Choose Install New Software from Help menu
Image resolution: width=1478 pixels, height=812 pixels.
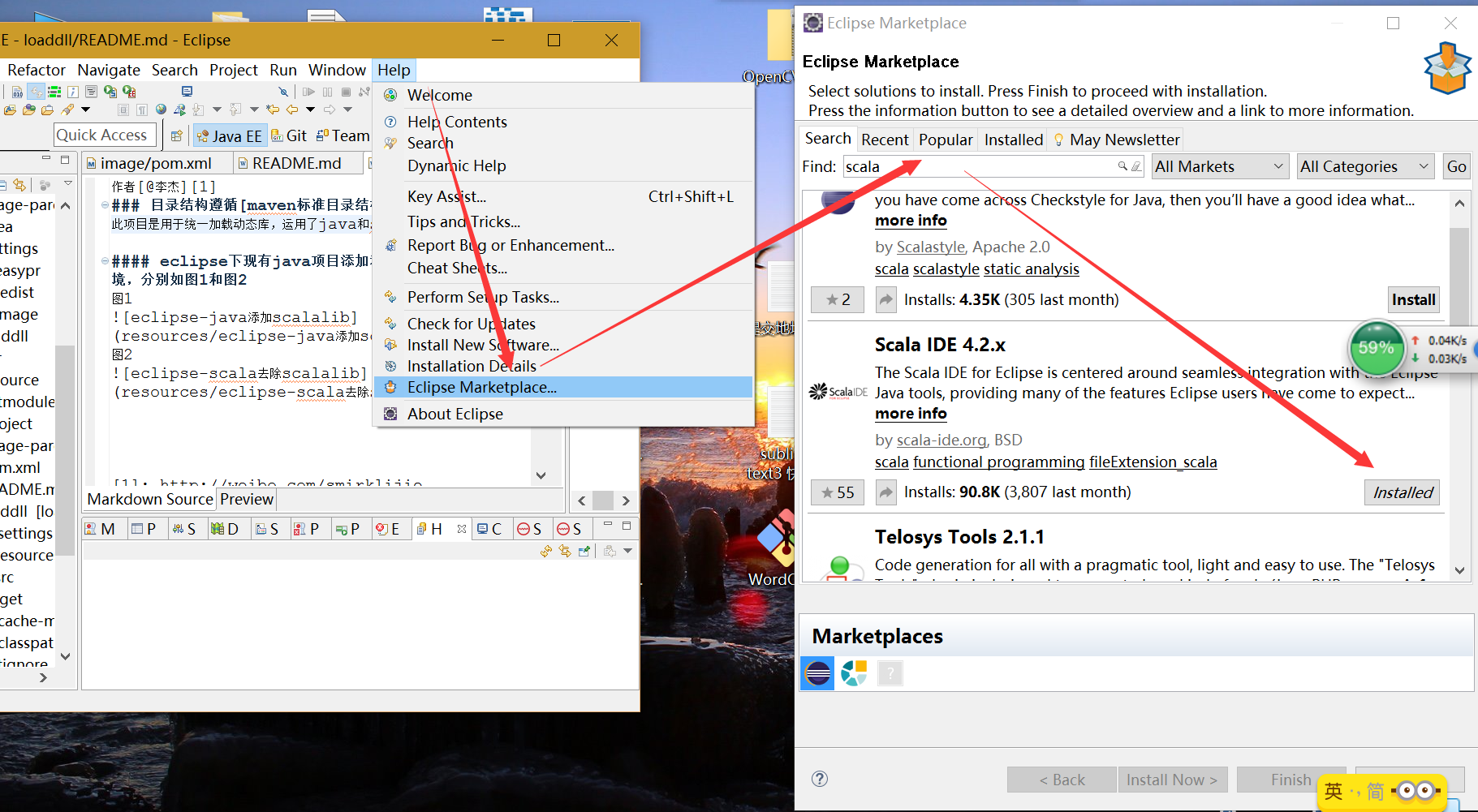click(483, 345)
